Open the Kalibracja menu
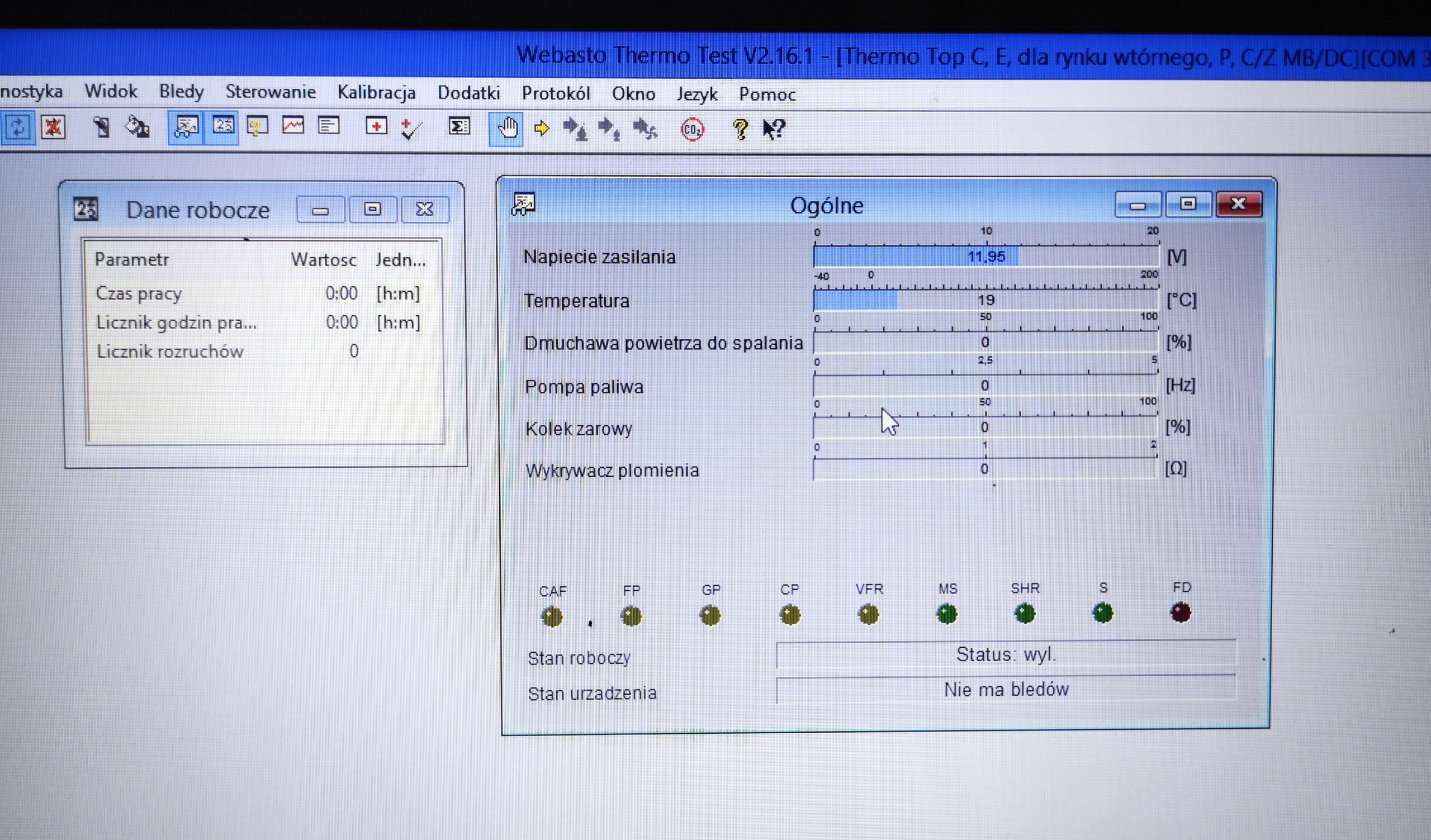The image size is (1431, 840). [x=376, y=93]
